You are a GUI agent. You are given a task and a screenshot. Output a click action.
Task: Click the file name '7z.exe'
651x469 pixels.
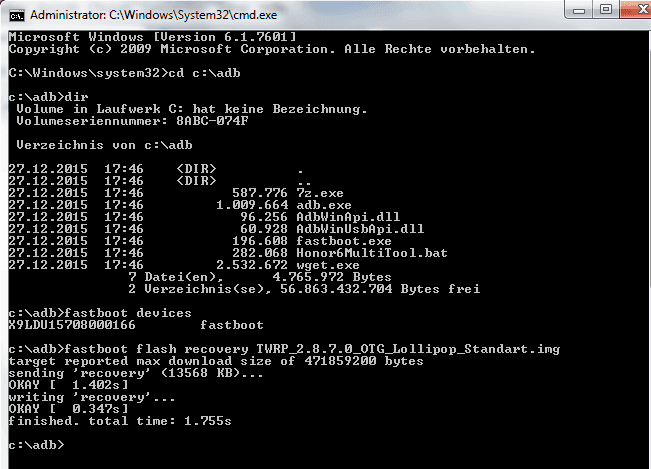point(320,193)
